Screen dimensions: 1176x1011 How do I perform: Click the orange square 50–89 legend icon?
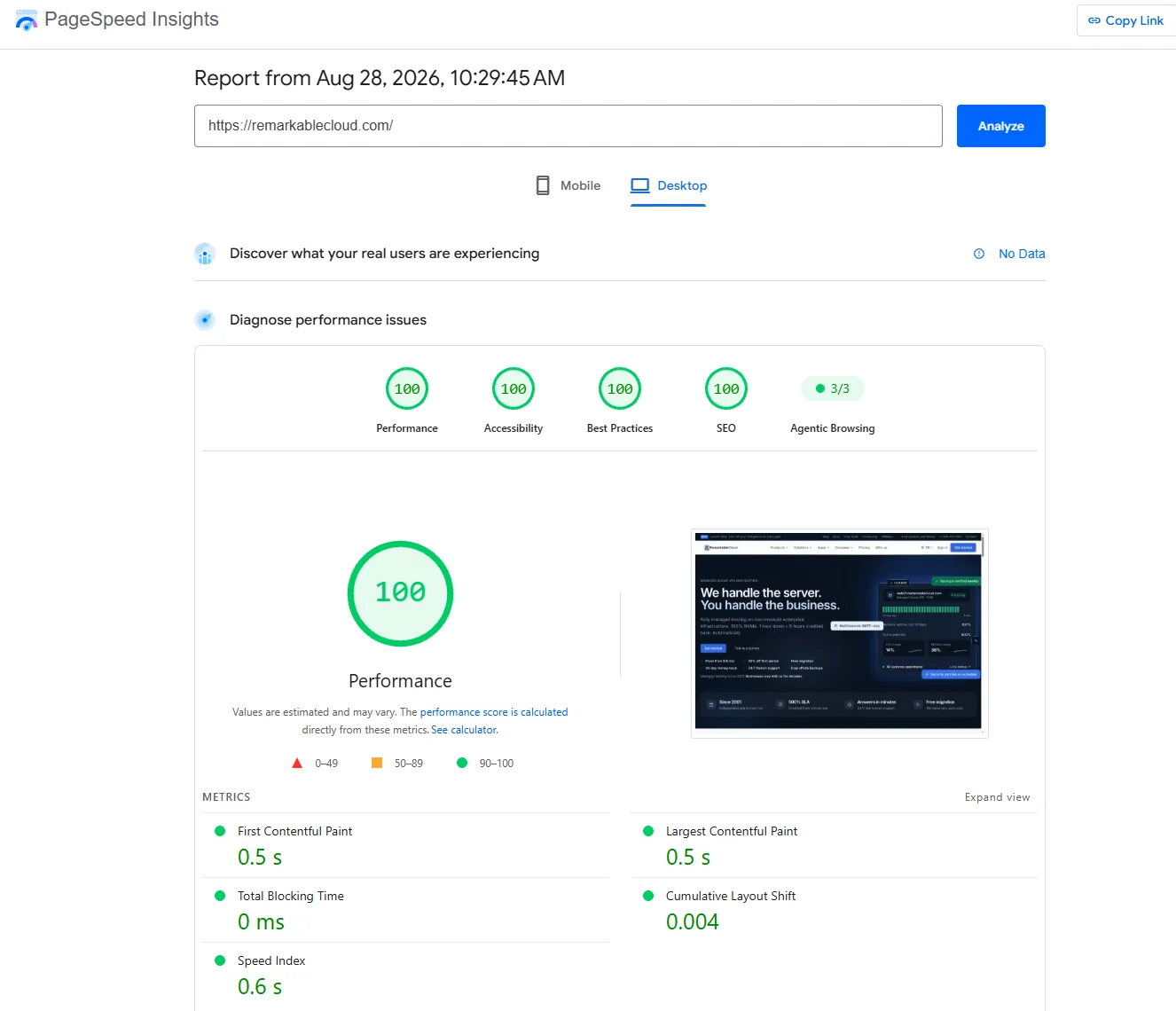click(x=377, y=763)
